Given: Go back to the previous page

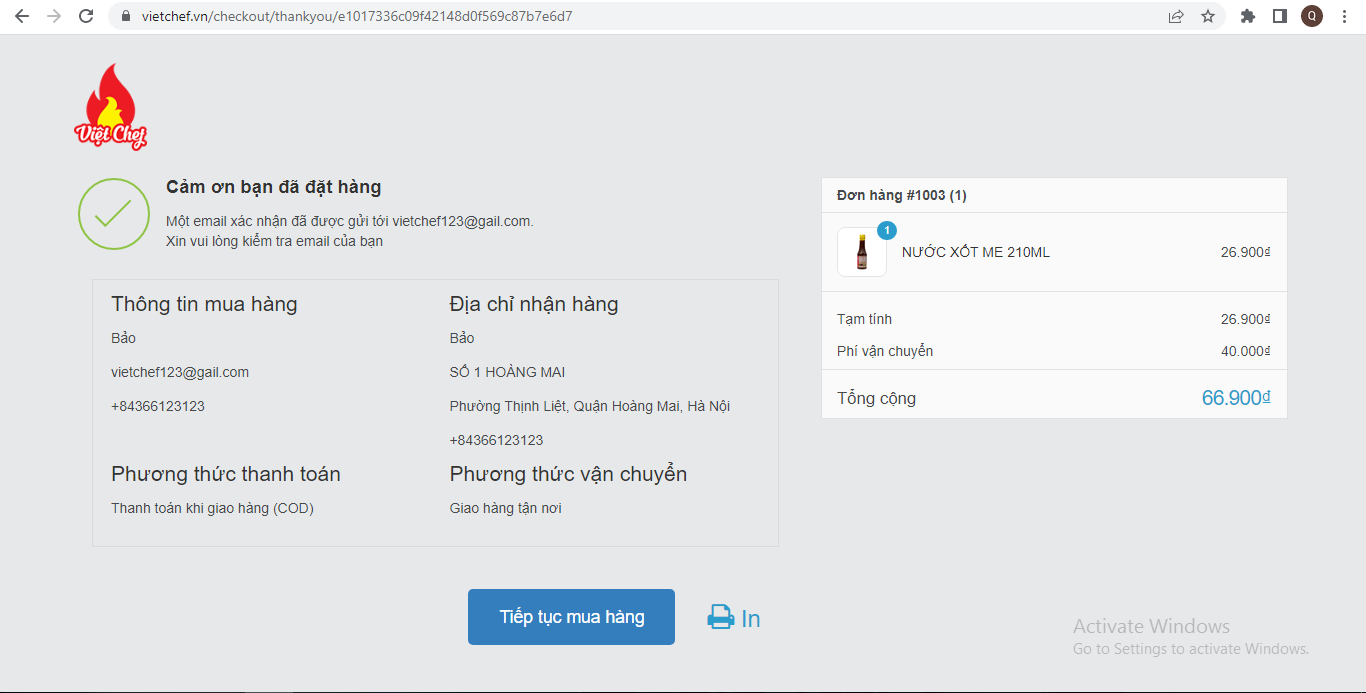Looking at the screenshot, I should (x=22, y=16).
